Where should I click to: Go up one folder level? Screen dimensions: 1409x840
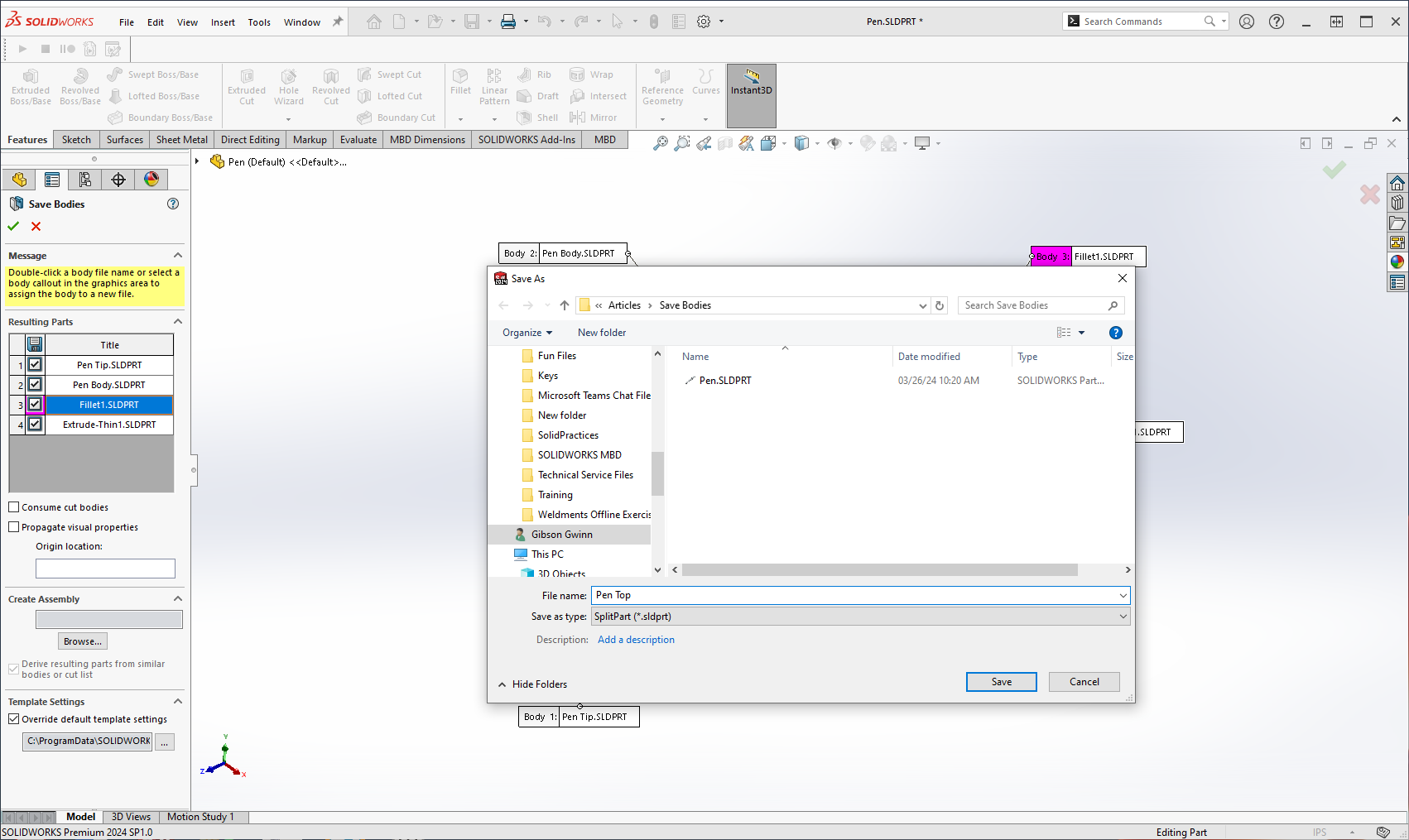(565, 305)
